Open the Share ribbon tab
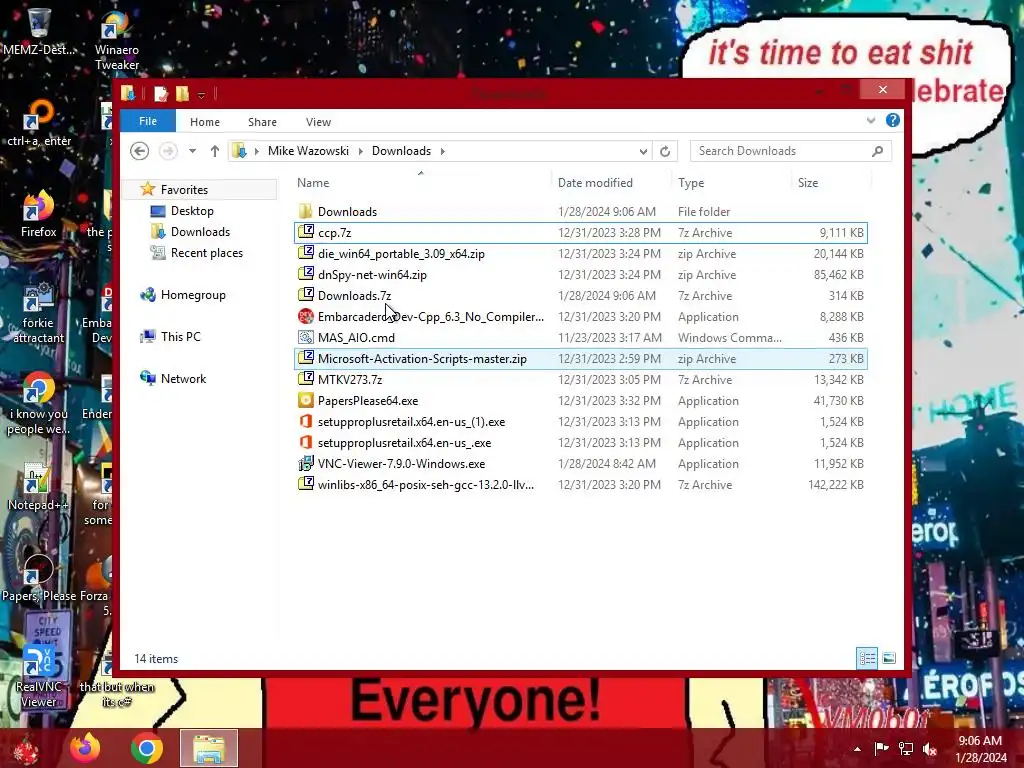Viewport: 1024px width, 768px height. point(262,122)
